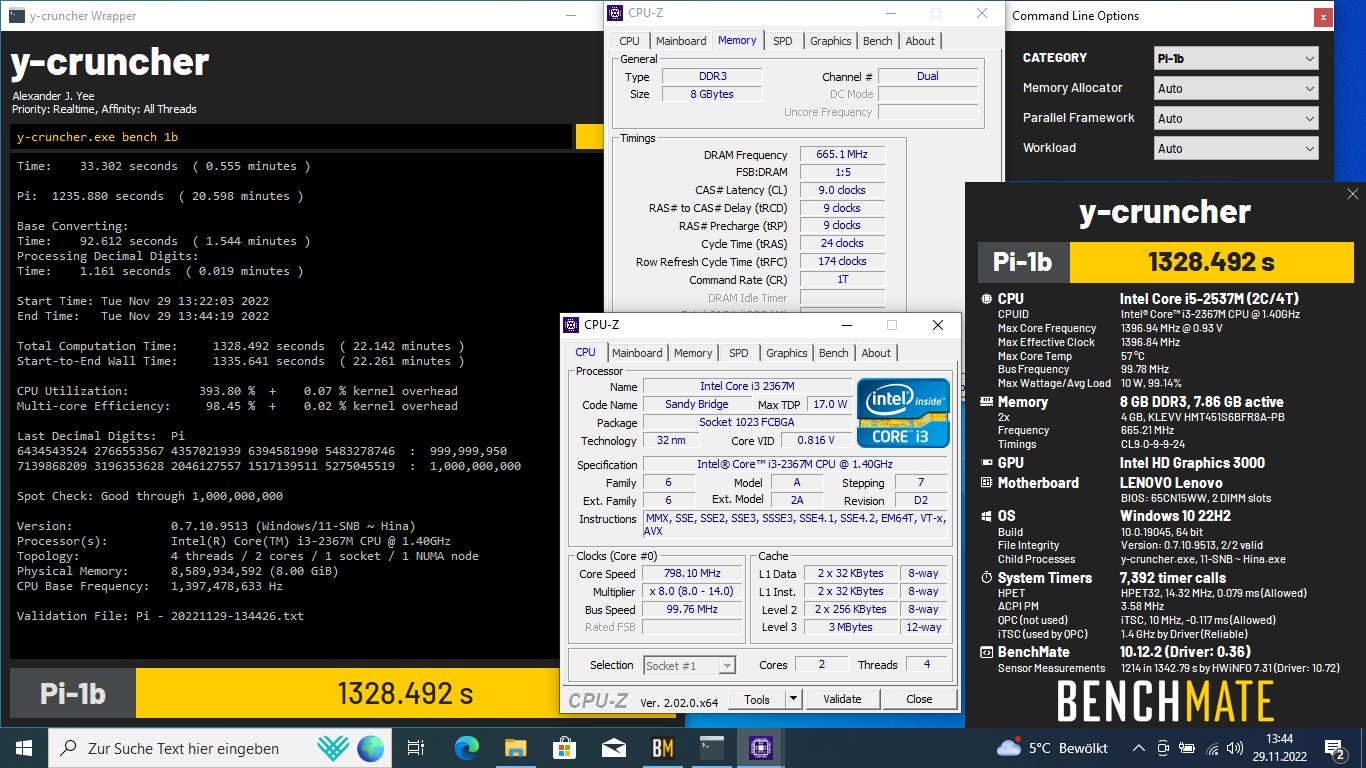Click the Validation File line in y-cruncher output
The width and height of the screenshot is (1366, 768).
[x=160, y=616]
